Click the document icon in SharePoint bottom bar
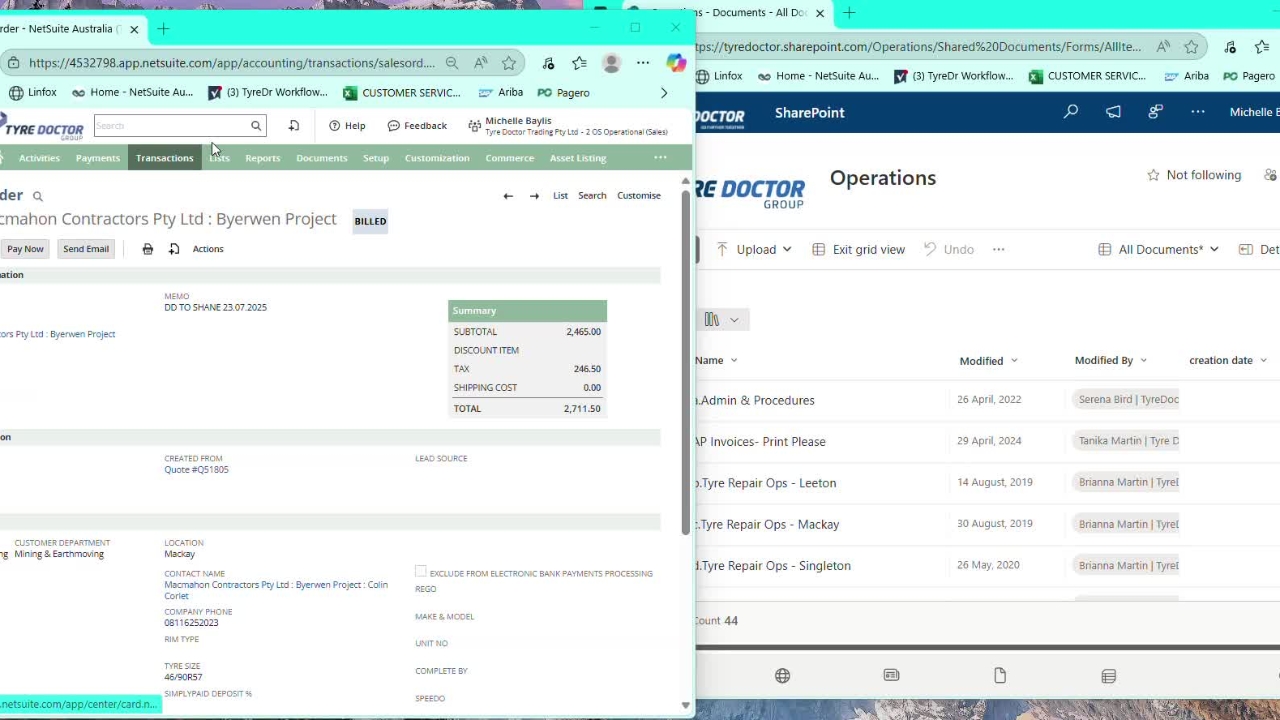The width and height of the screenshot is (1280, 720). 1000,676
